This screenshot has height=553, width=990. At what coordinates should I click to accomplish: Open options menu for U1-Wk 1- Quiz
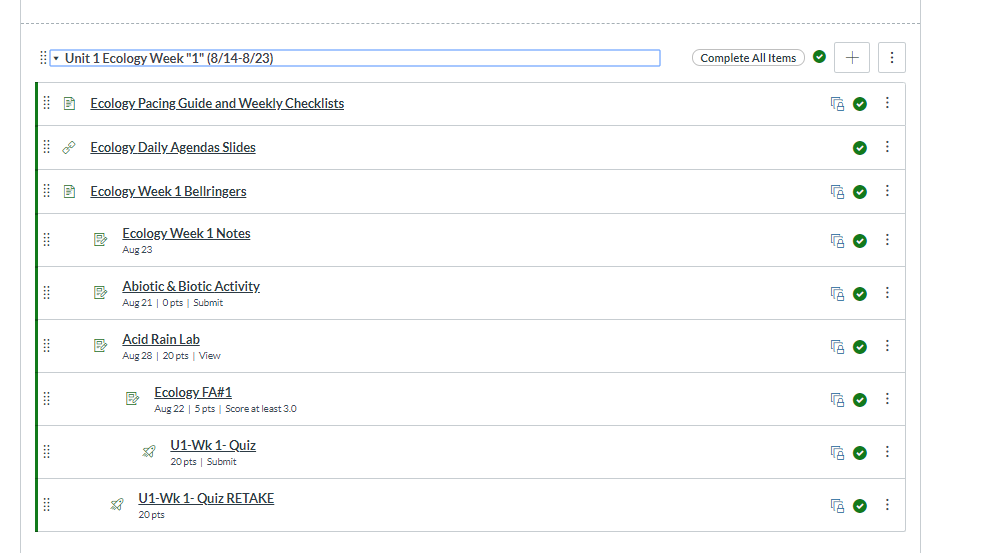pos(887,452)
